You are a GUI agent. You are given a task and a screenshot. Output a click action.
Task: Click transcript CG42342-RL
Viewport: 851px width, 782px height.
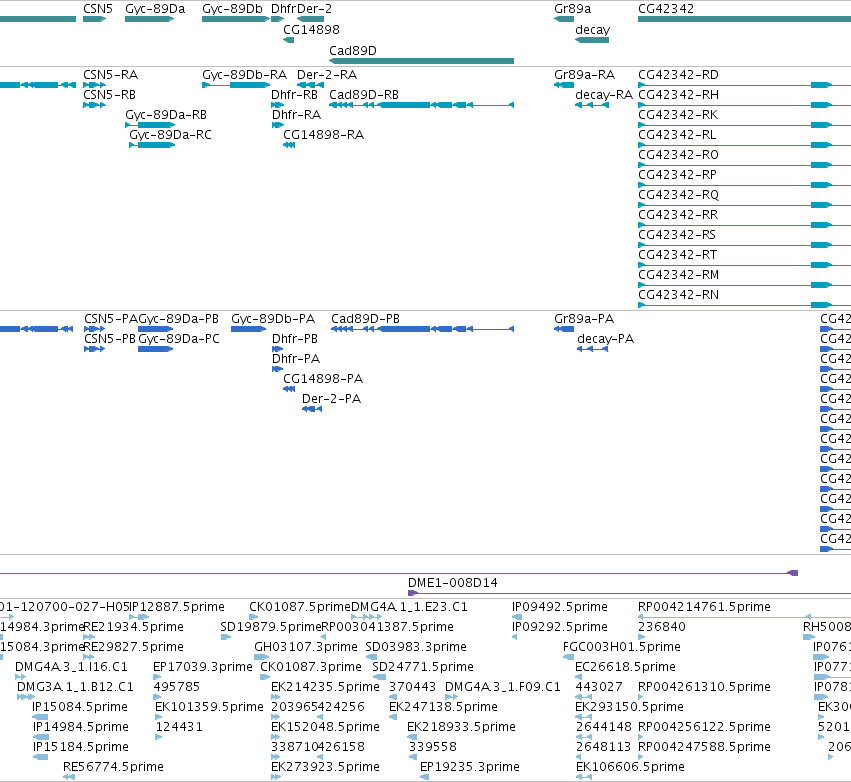(677, 135)
